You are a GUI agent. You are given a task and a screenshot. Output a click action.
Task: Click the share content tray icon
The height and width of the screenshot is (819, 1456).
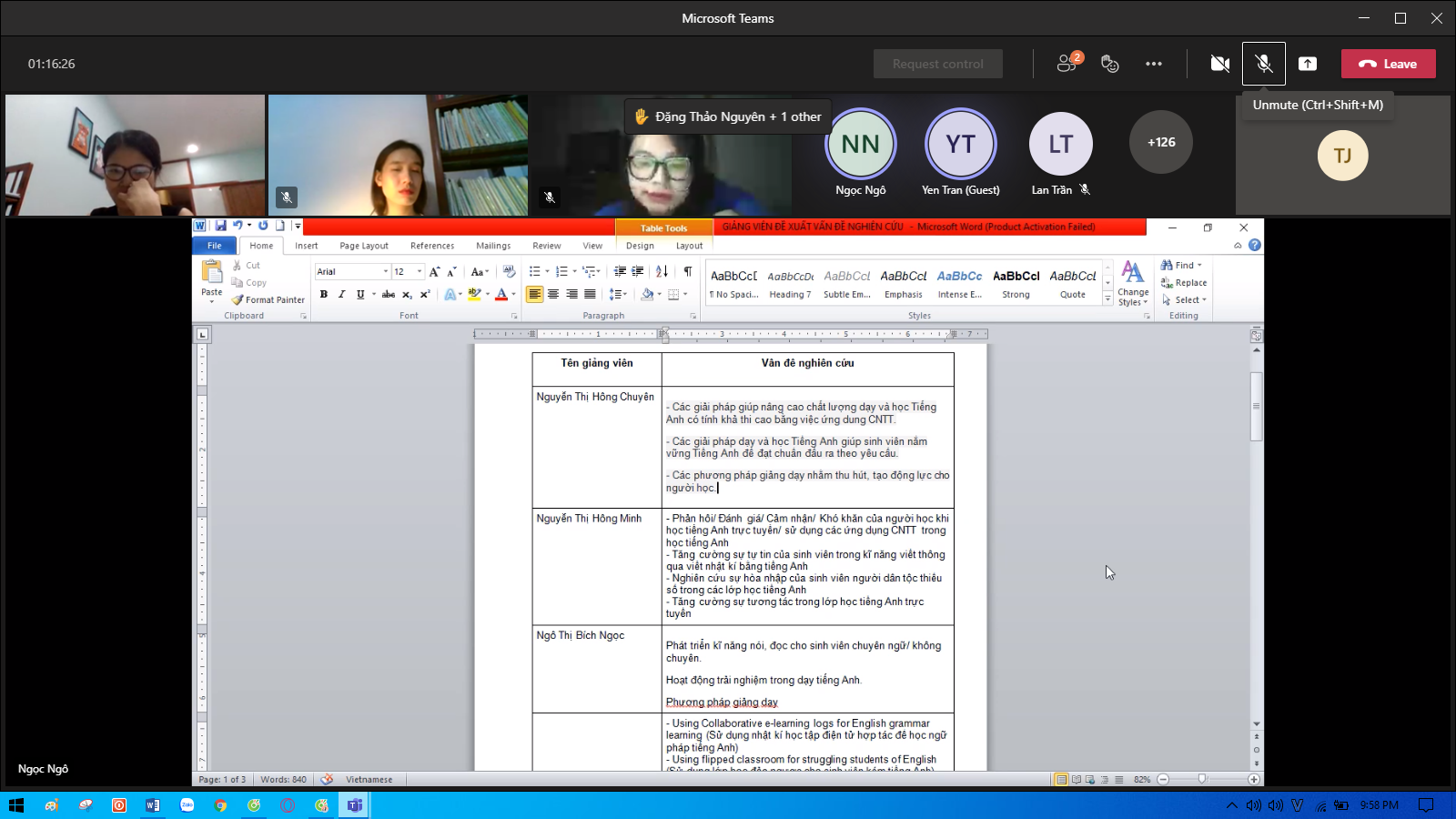(x=1308, y=64)
